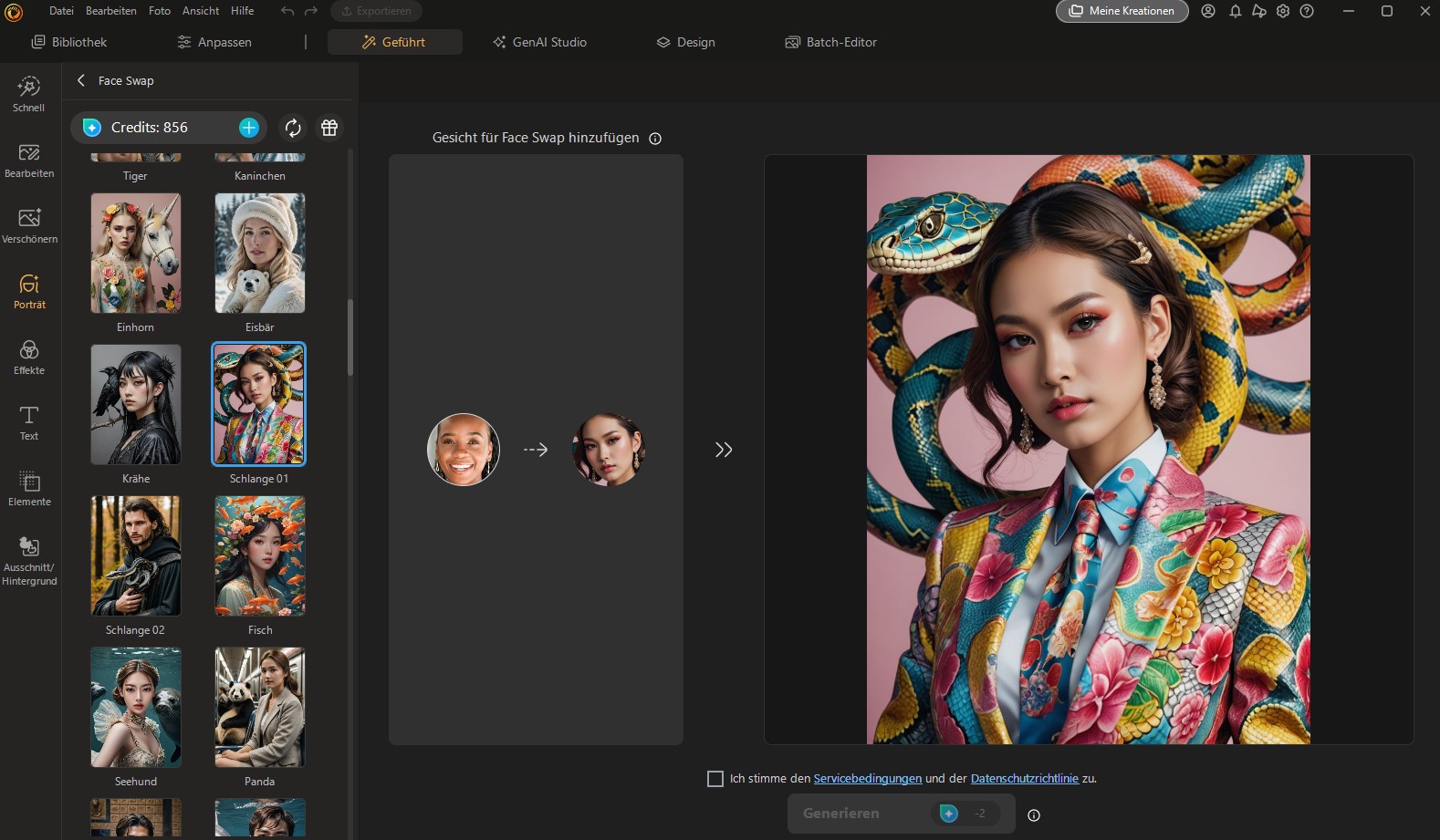The height and width of the screenshot is (840, 1440).
Task: Open the Foto menu
Action: 160,11
